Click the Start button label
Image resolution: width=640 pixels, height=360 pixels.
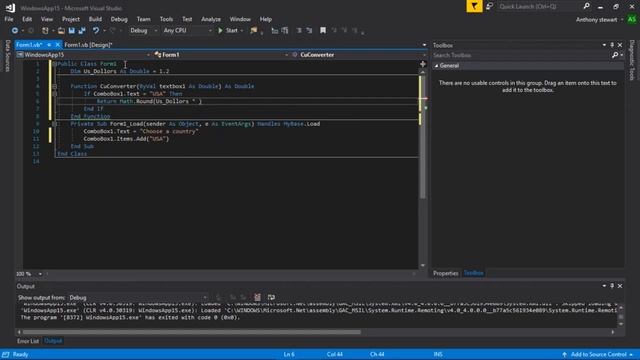(x=231, y=31)
